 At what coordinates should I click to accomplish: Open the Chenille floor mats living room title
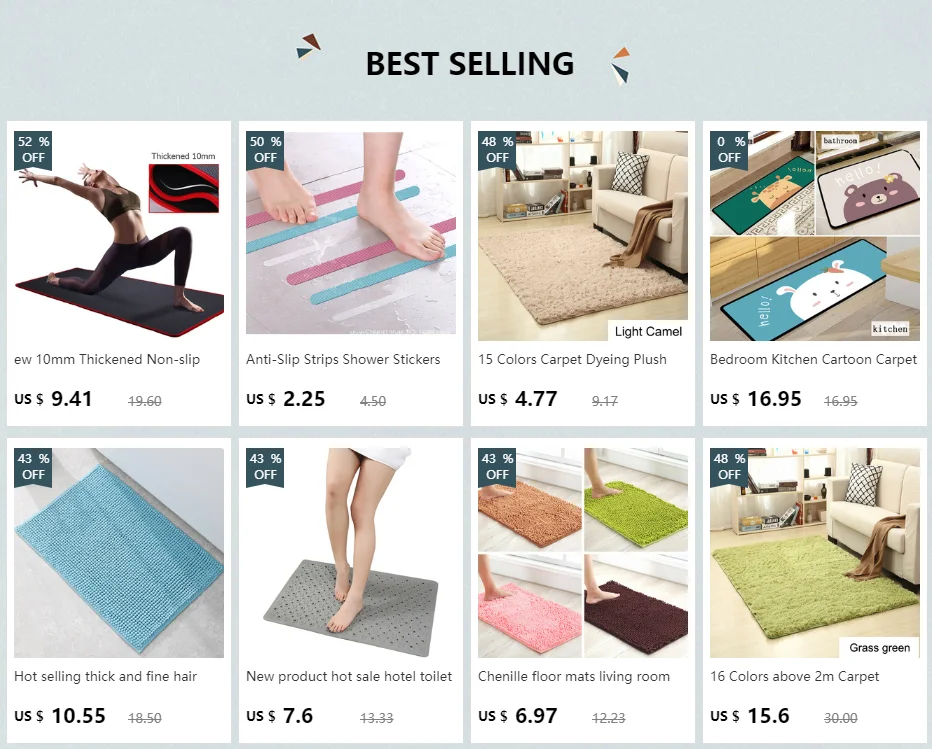[574, 676]
